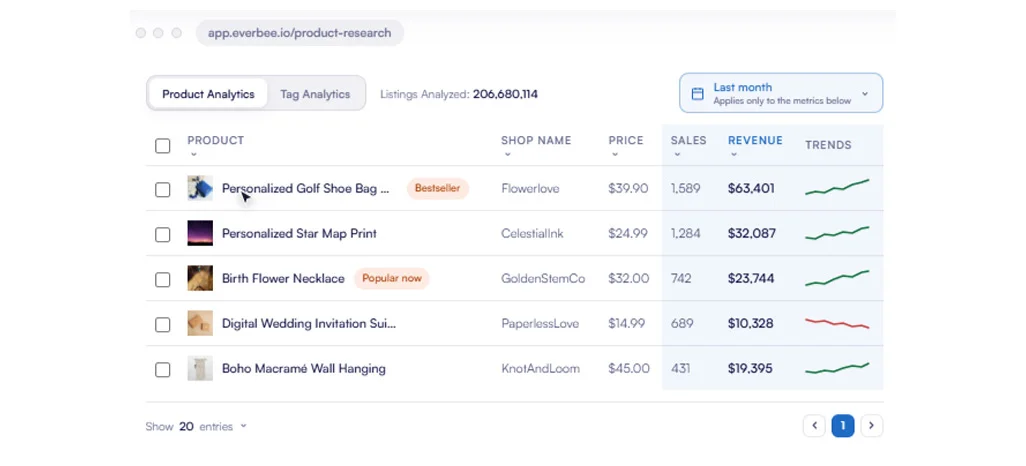Click the 1,284 sales value
1026x466 pixels.
[x=686, y=234]
